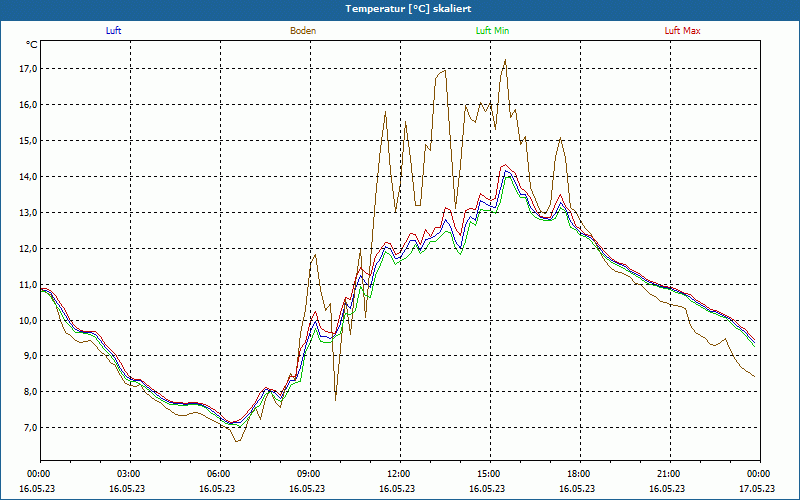Click the chart title "Temperatur [°C] skaliert"
The image size is (800, 500).
(408, 9)
